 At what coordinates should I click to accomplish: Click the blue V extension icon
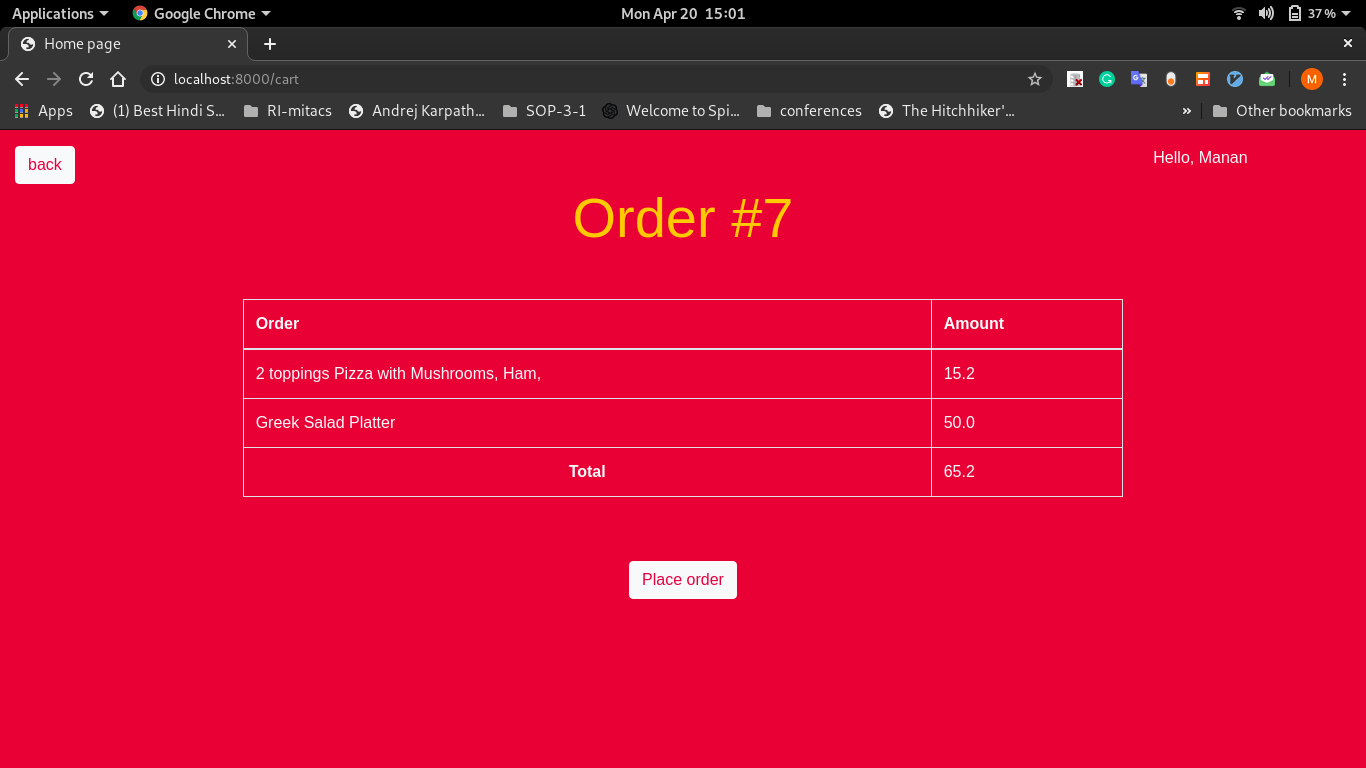[x=1234, y=79]
